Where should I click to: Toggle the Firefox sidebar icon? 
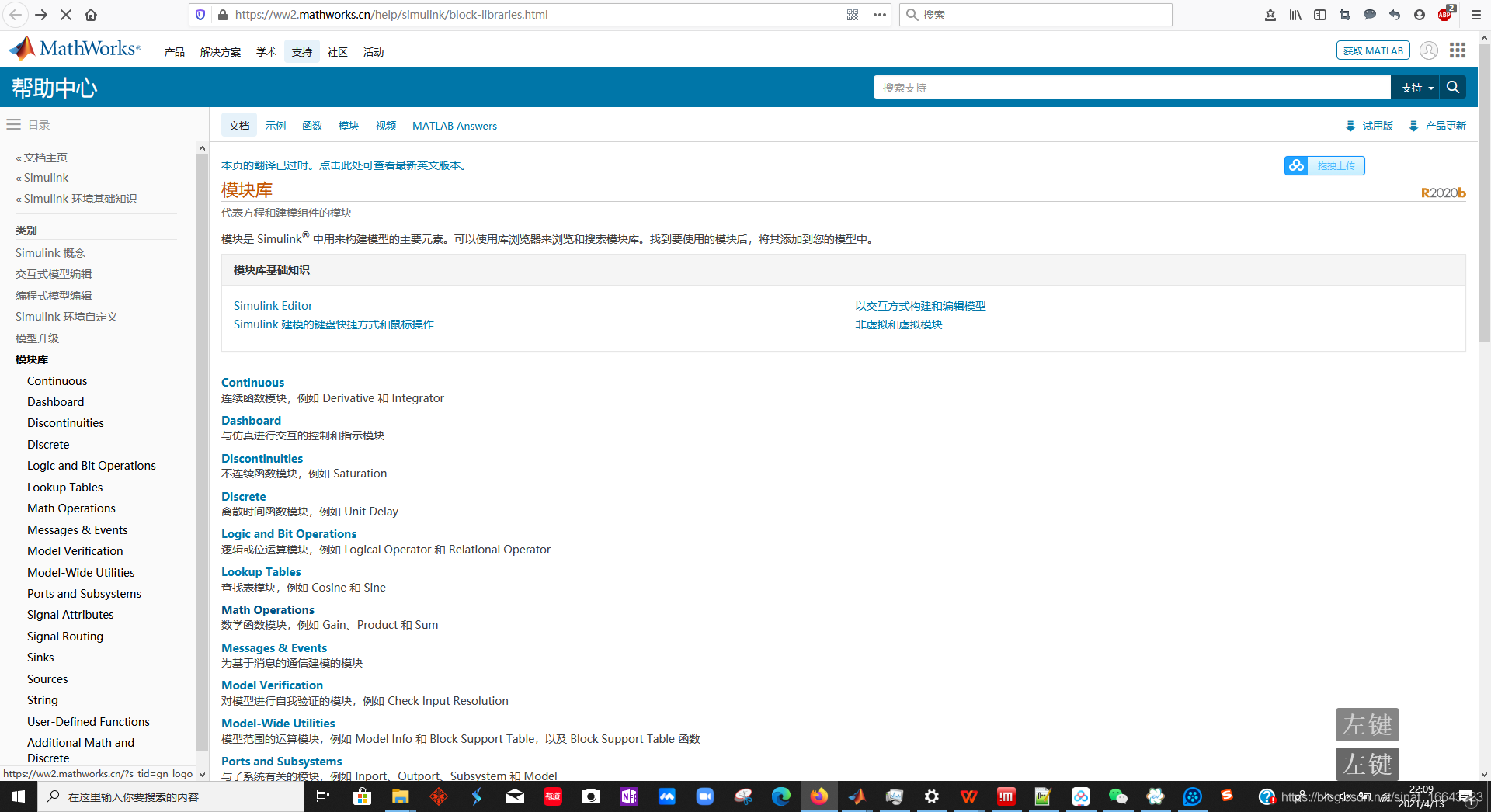pos(1320,15)
